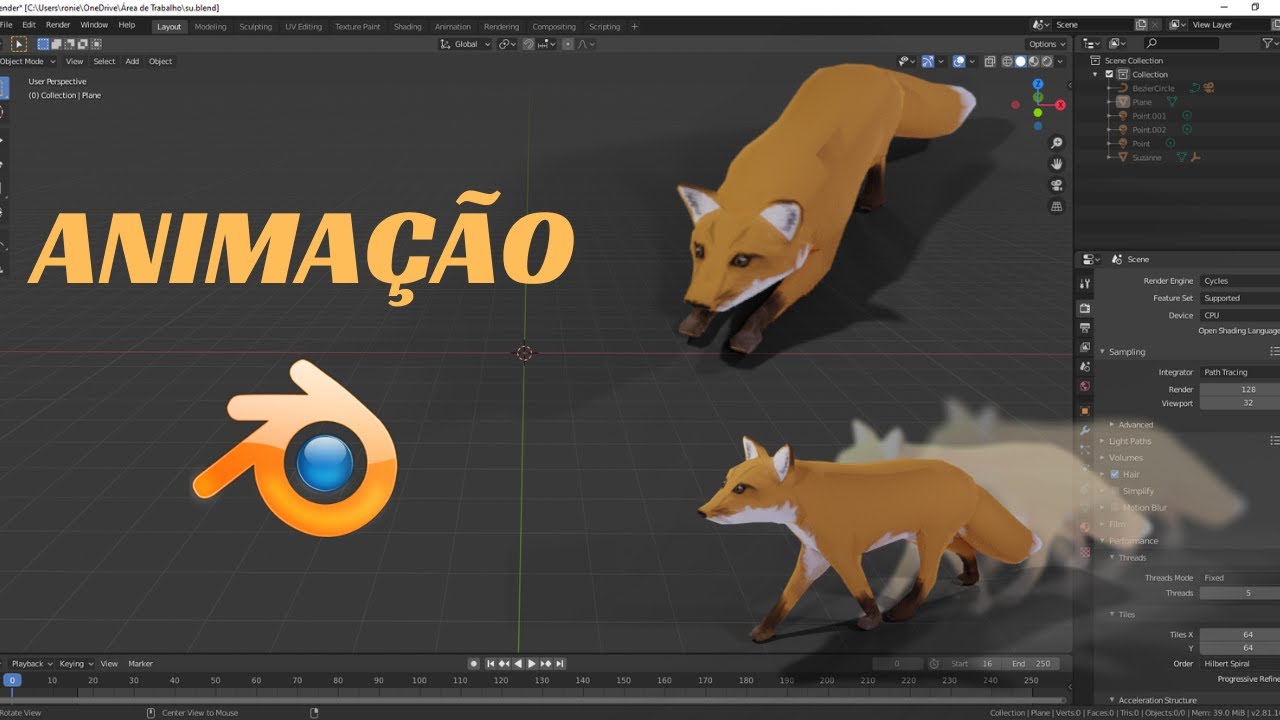Jump to the timeline end frame
This screenshot has height=720, width=1280.
click(x=560, y=663)
